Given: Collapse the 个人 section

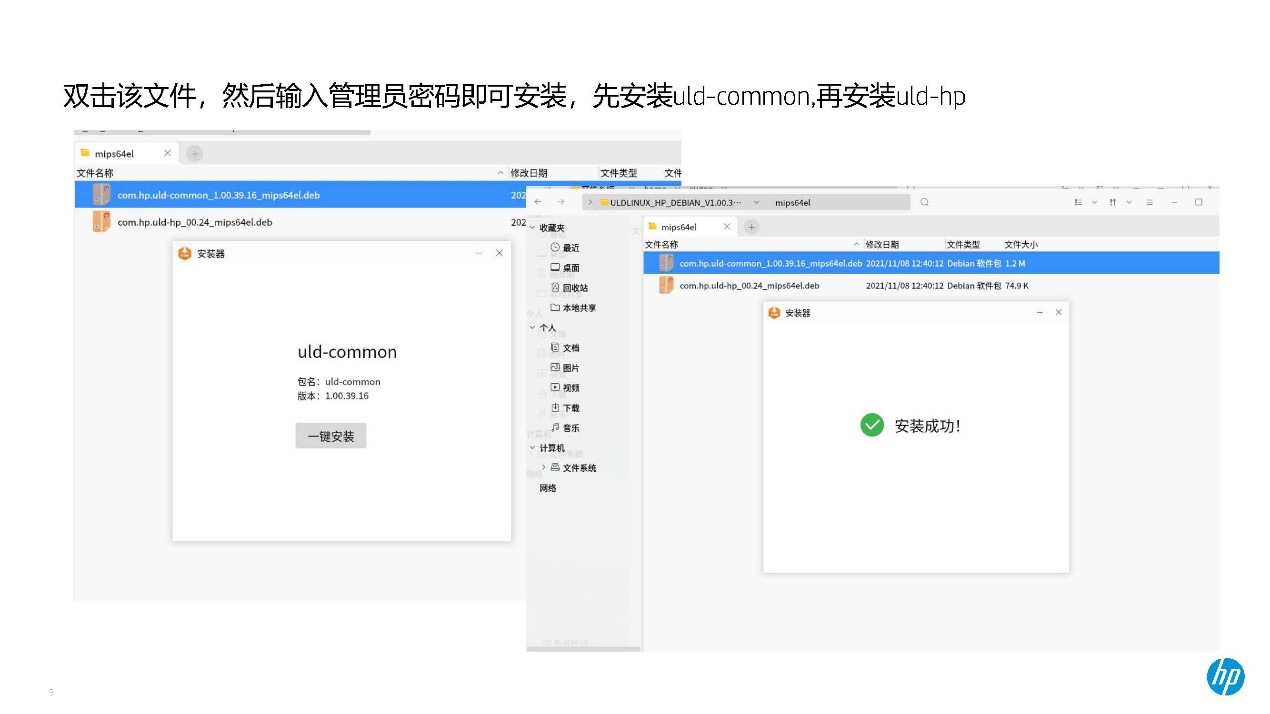Looking at the screenshot, I should (x=532, y=328).
